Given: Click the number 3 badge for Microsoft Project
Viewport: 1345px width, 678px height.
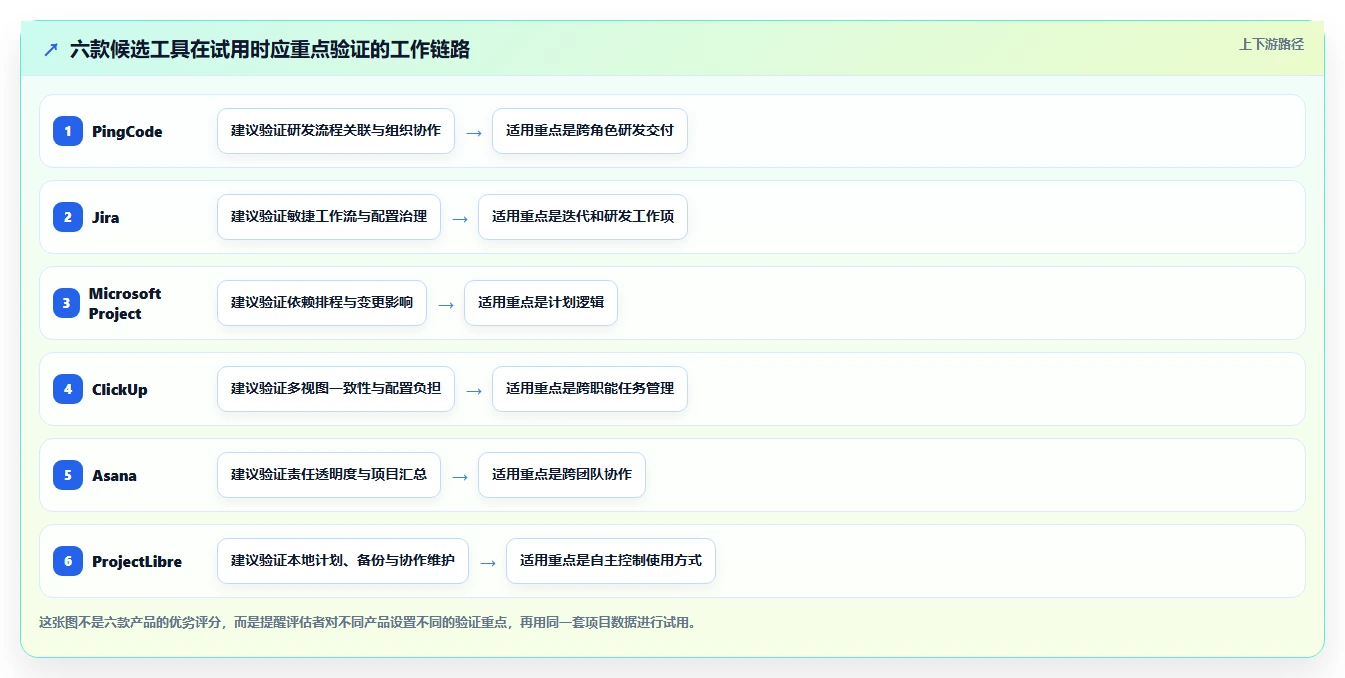Looking at the screenshot, I should [68, 303].
